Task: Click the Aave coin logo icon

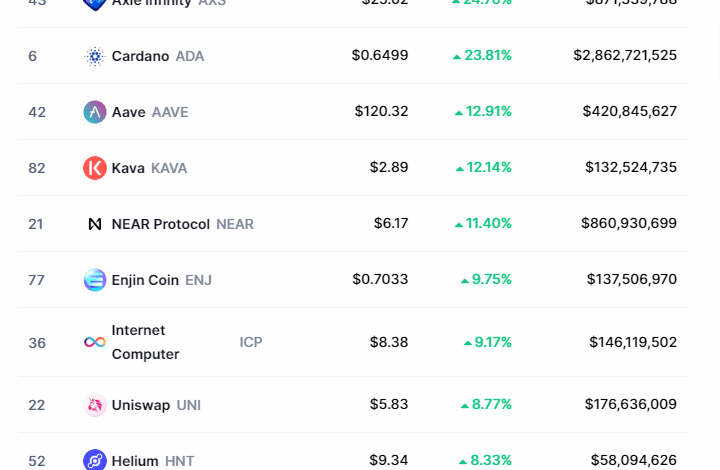Action: click(x=95, y=112)
